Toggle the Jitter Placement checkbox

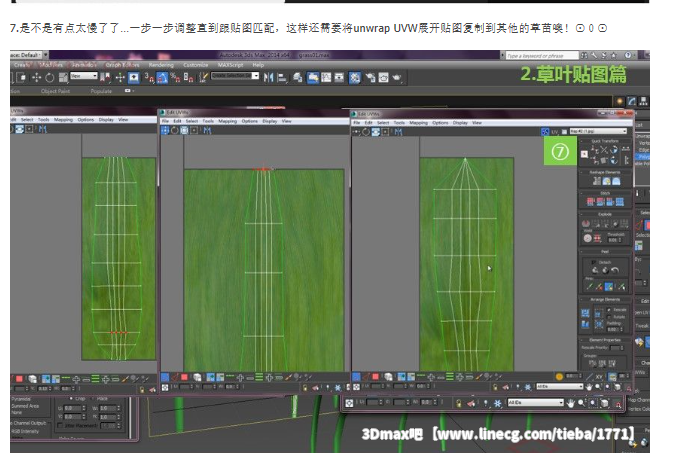point(60,425)
